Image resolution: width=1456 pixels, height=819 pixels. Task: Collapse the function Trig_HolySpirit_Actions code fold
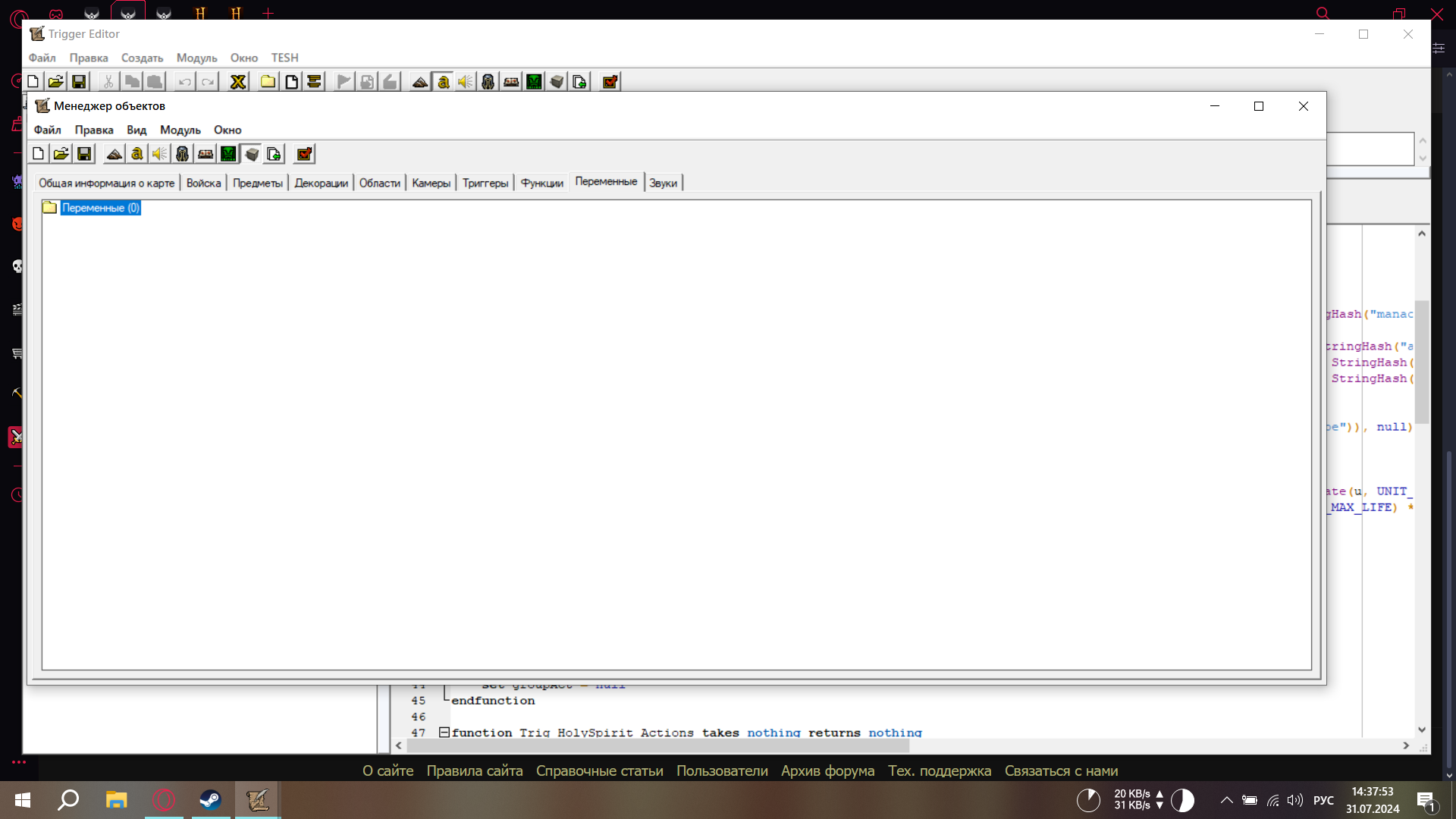[x=444, y=732]
